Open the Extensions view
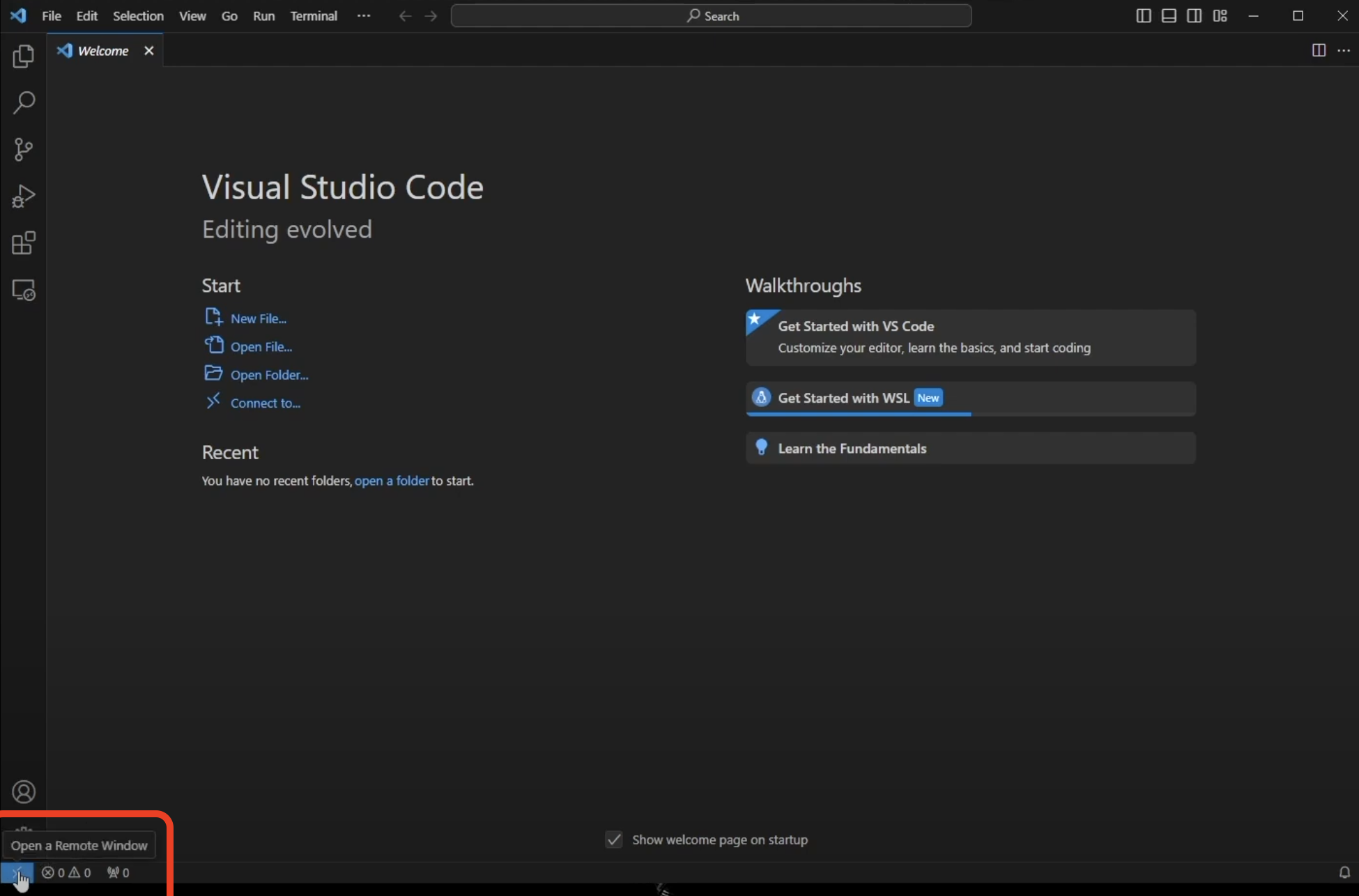 pos(23,243)
